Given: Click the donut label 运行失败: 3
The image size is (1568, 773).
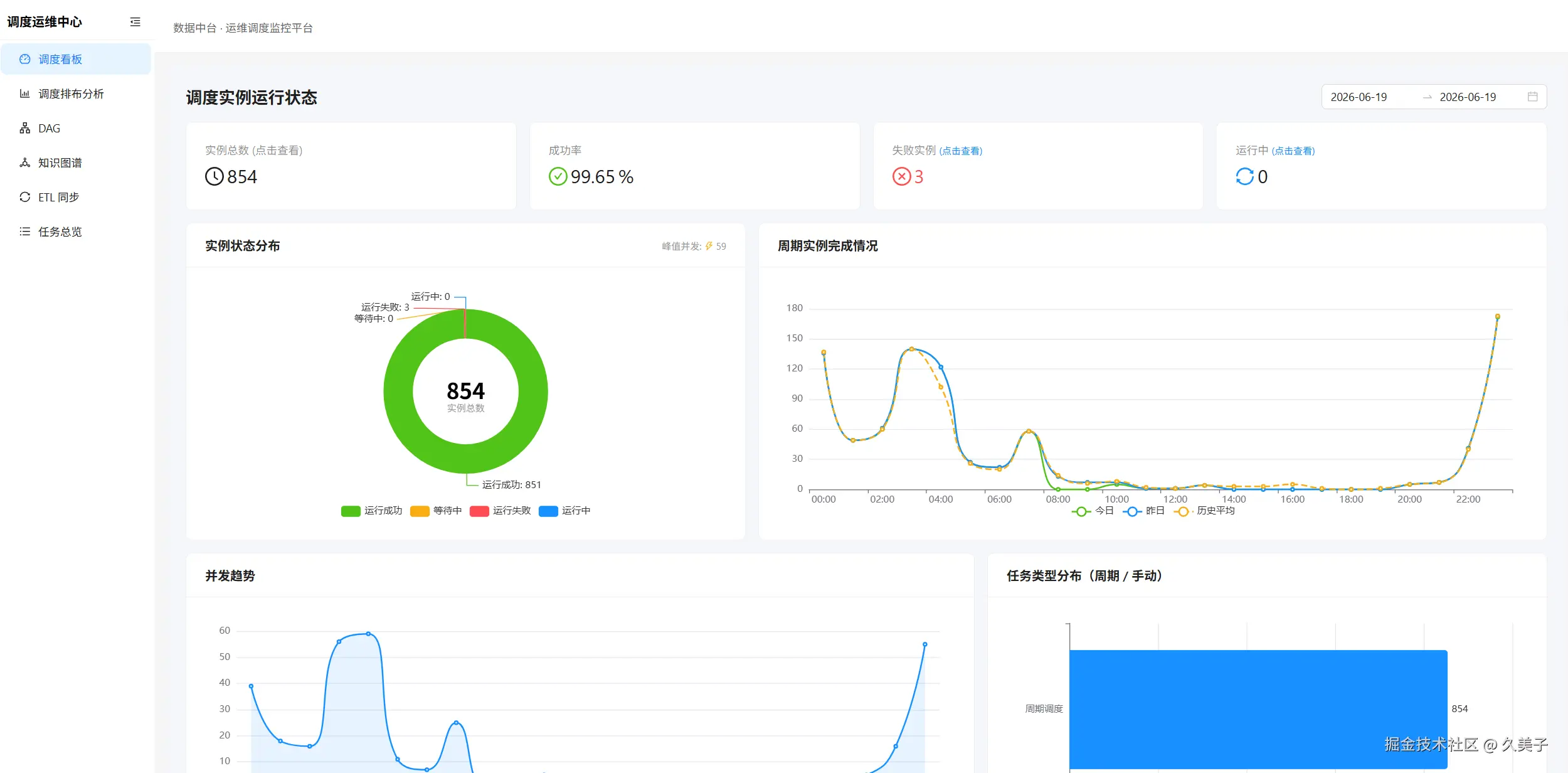Looking at the screenshot, I should [x=385, y=307].
